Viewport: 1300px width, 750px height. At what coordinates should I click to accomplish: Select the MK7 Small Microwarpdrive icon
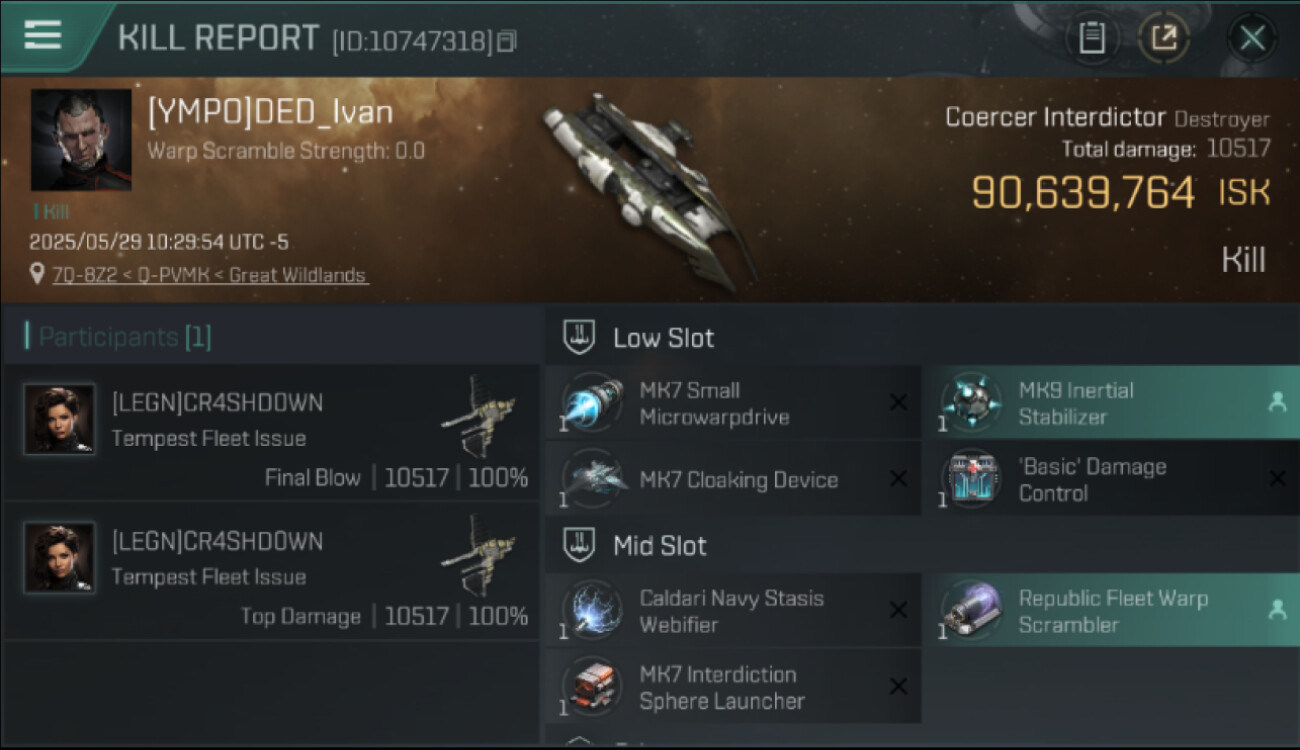(593, 403)
